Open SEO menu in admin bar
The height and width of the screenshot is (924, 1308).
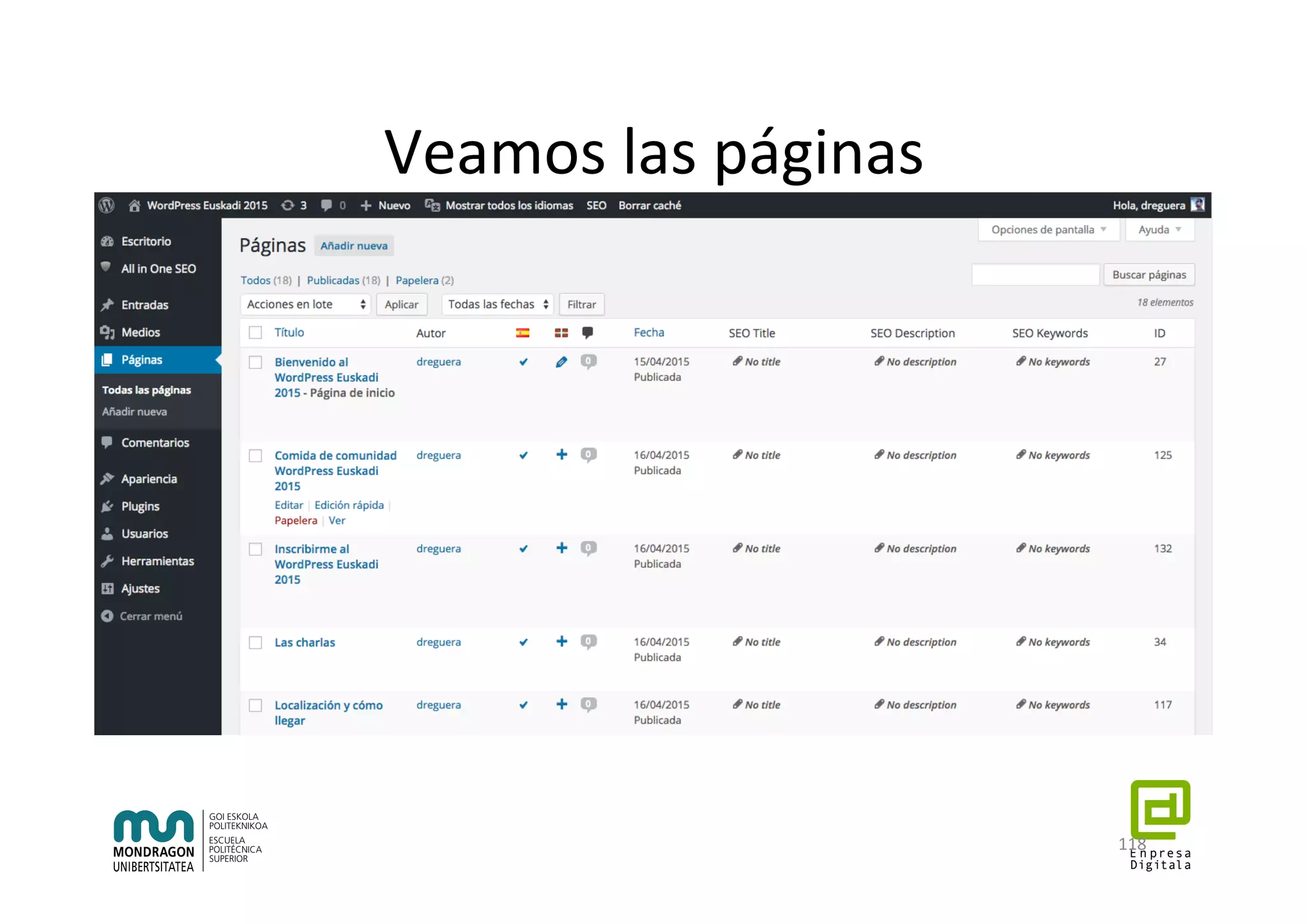pos(597,206)
